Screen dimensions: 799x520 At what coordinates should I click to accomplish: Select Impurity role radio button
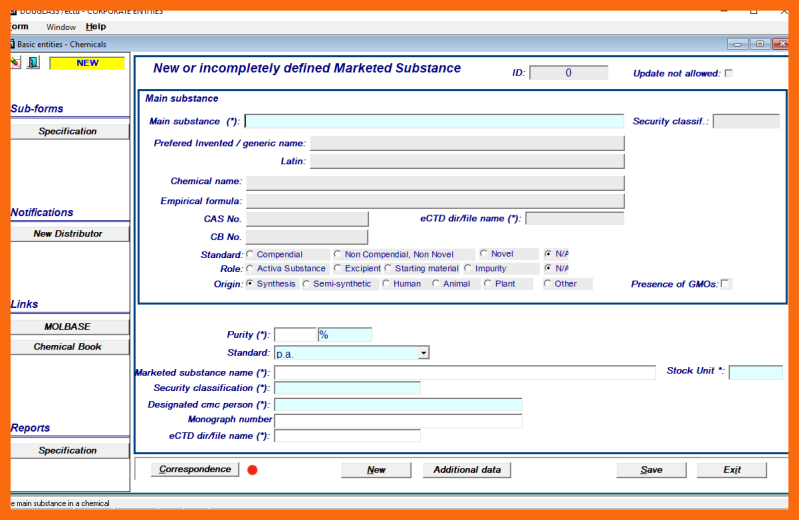pos(468,268)
